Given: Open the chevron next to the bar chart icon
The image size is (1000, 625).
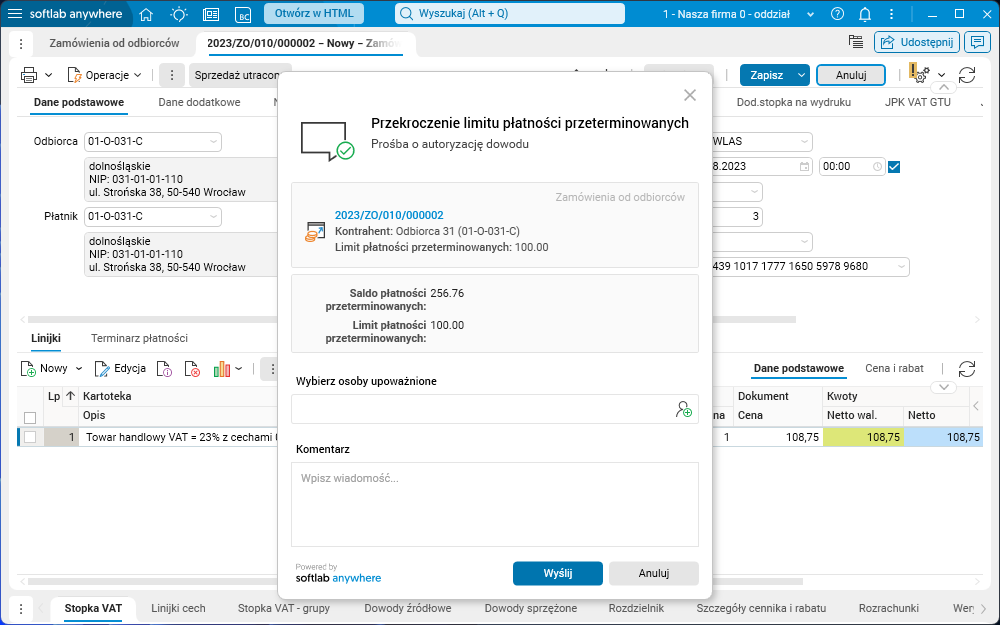Looking at the screenshot, I should pos(240,368).
